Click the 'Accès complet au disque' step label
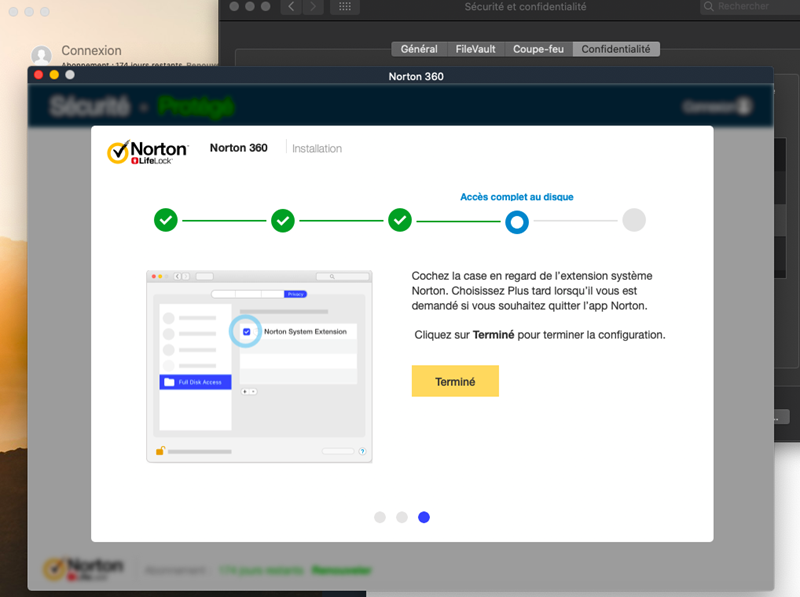The height and width of the screenshot is (597, 800). pos(517,197)
